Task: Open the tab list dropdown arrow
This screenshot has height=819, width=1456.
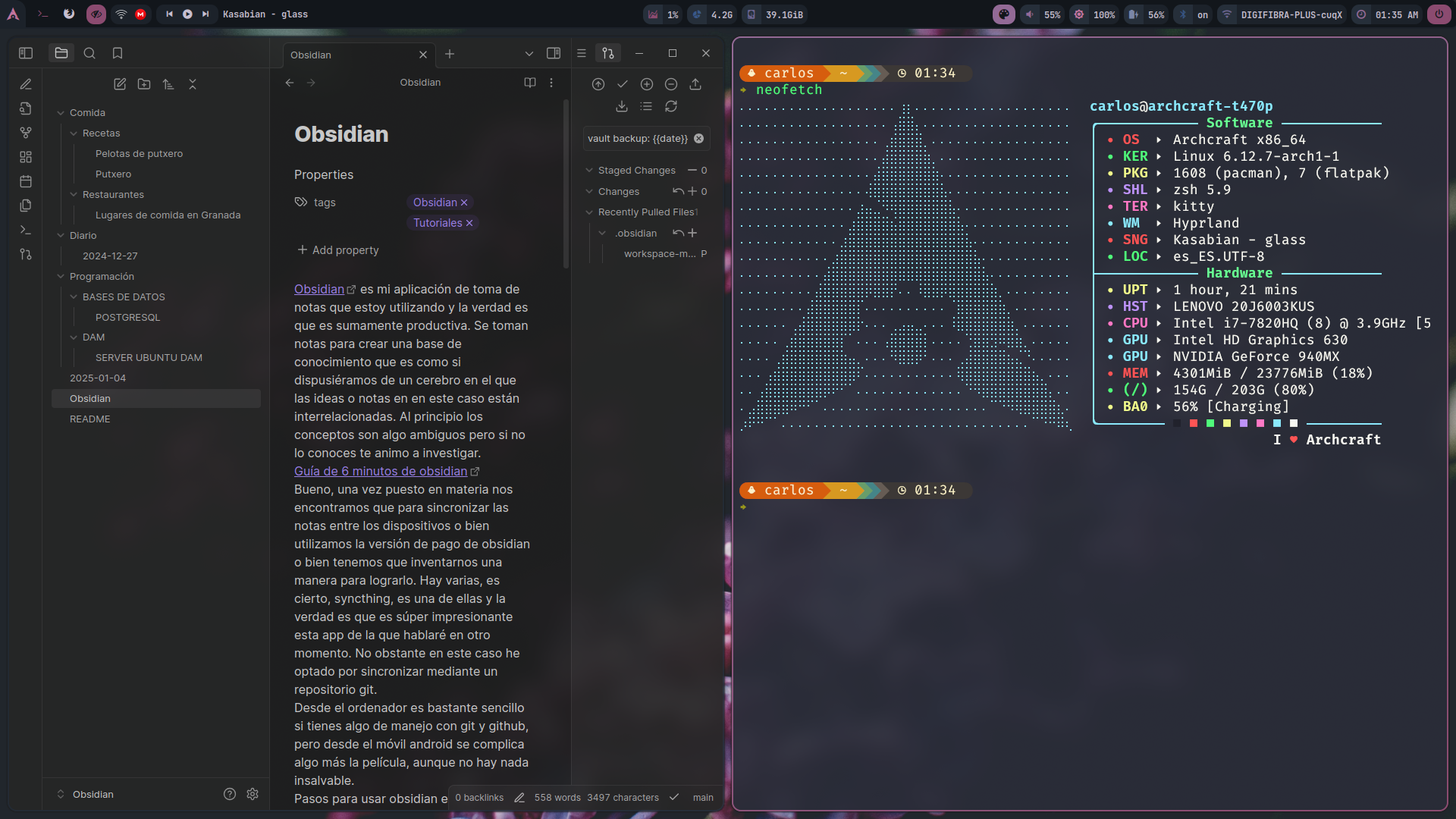Action: [529, 54]
